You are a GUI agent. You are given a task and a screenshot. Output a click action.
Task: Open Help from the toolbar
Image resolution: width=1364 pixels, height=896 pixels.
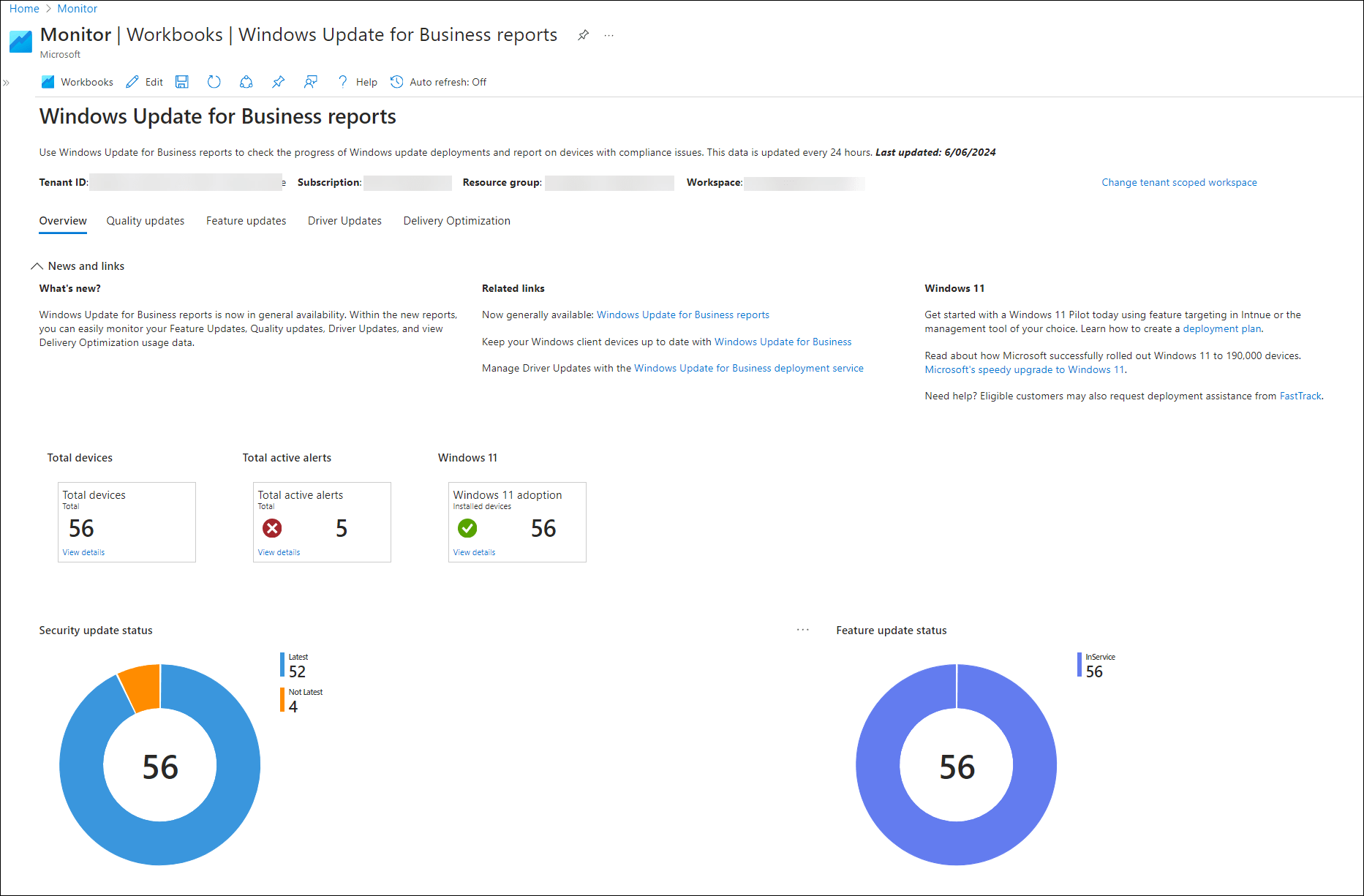(x=357, y=82)
